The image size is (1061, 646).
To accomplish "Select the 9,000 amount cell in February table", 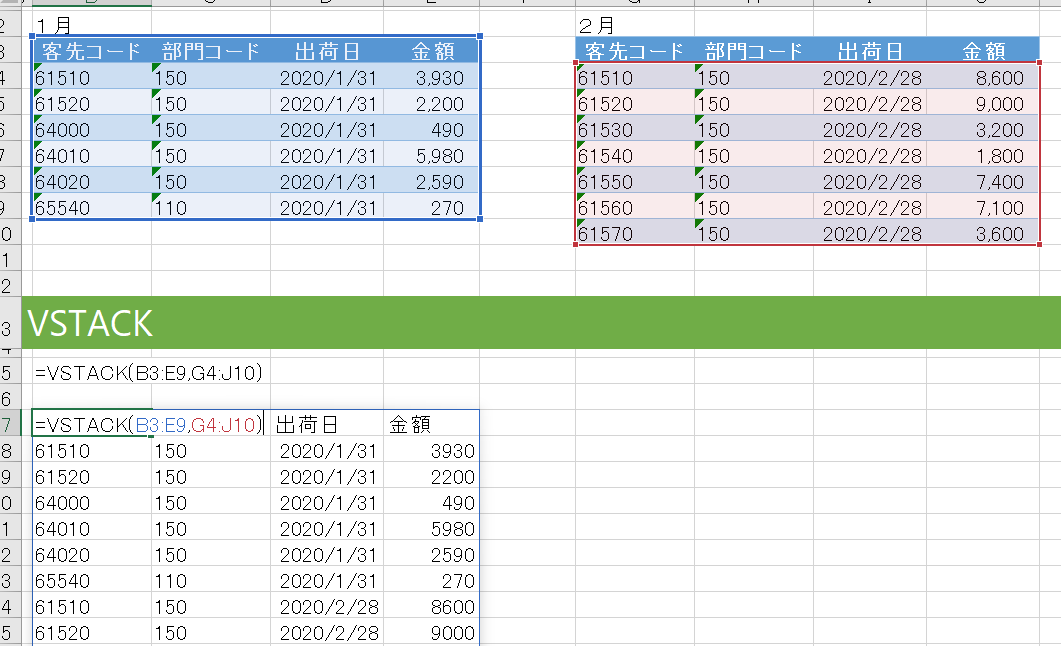I will tap(983, 104).
